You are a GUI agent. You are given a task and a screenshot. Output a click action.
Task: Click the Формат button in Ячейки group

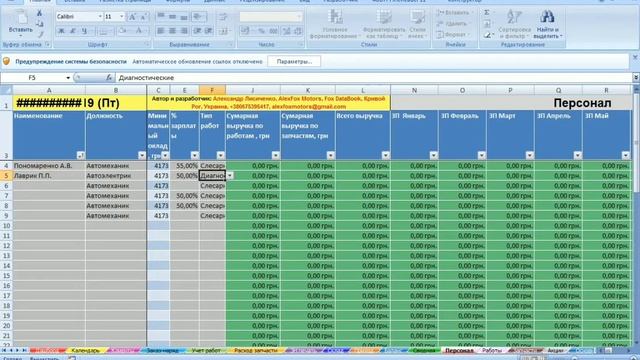452,35
